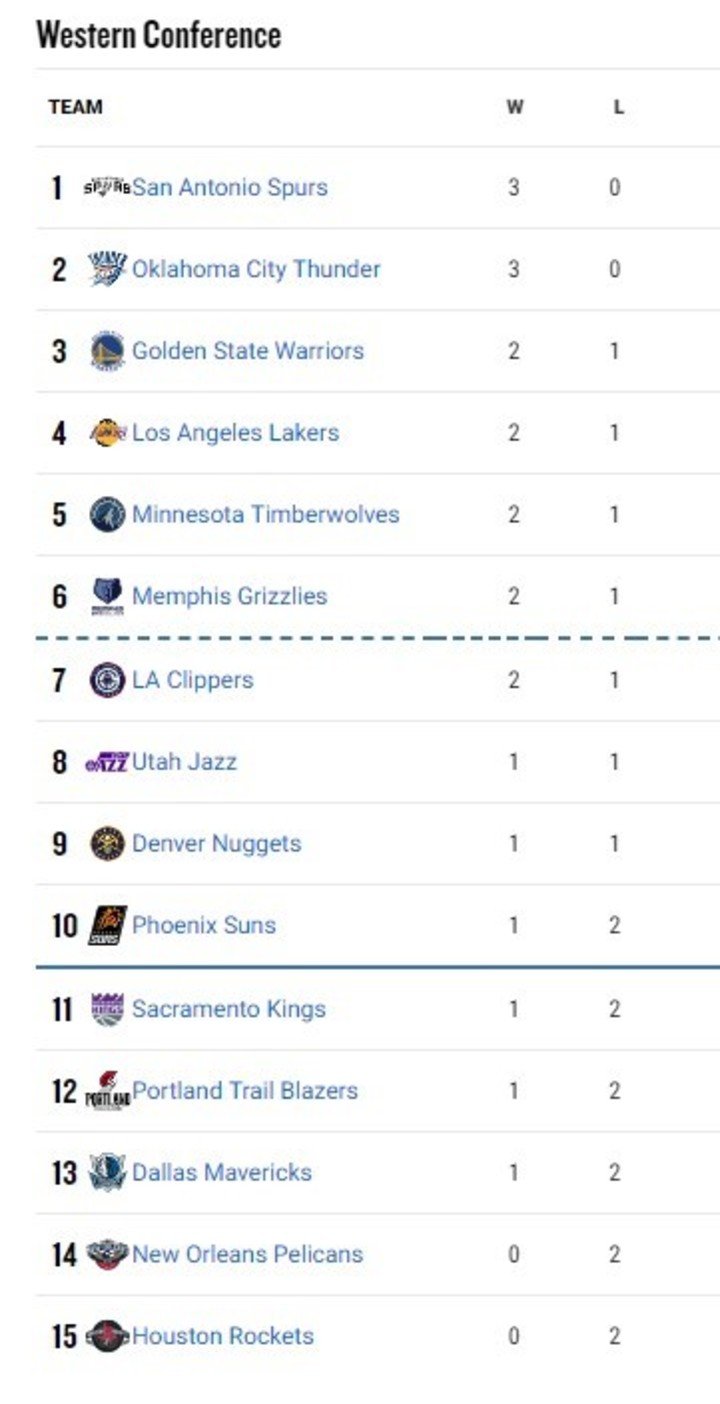720x1404 pixels.
Task: Select the Golden State Warriors name link
Action: point(248,351)
